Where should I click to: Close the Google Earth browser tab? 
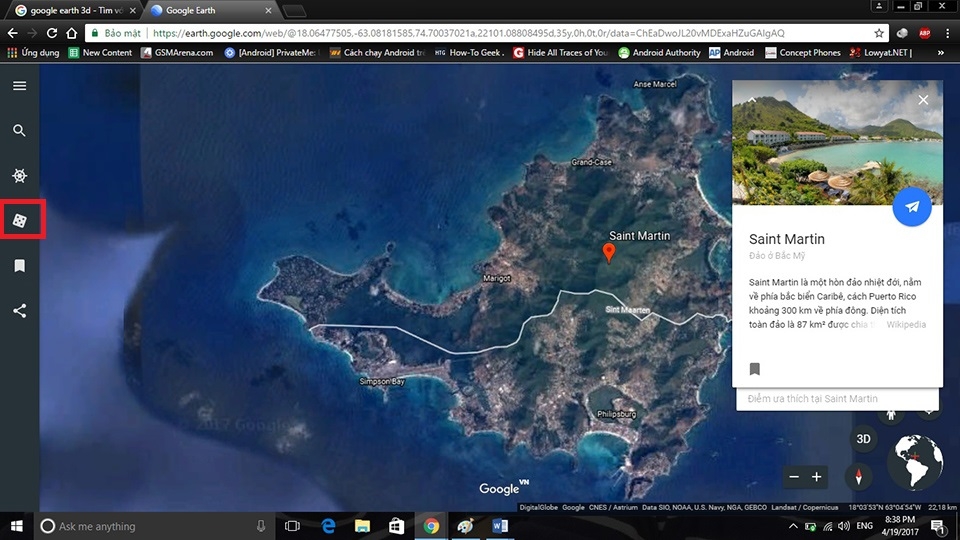coord(268,10)
